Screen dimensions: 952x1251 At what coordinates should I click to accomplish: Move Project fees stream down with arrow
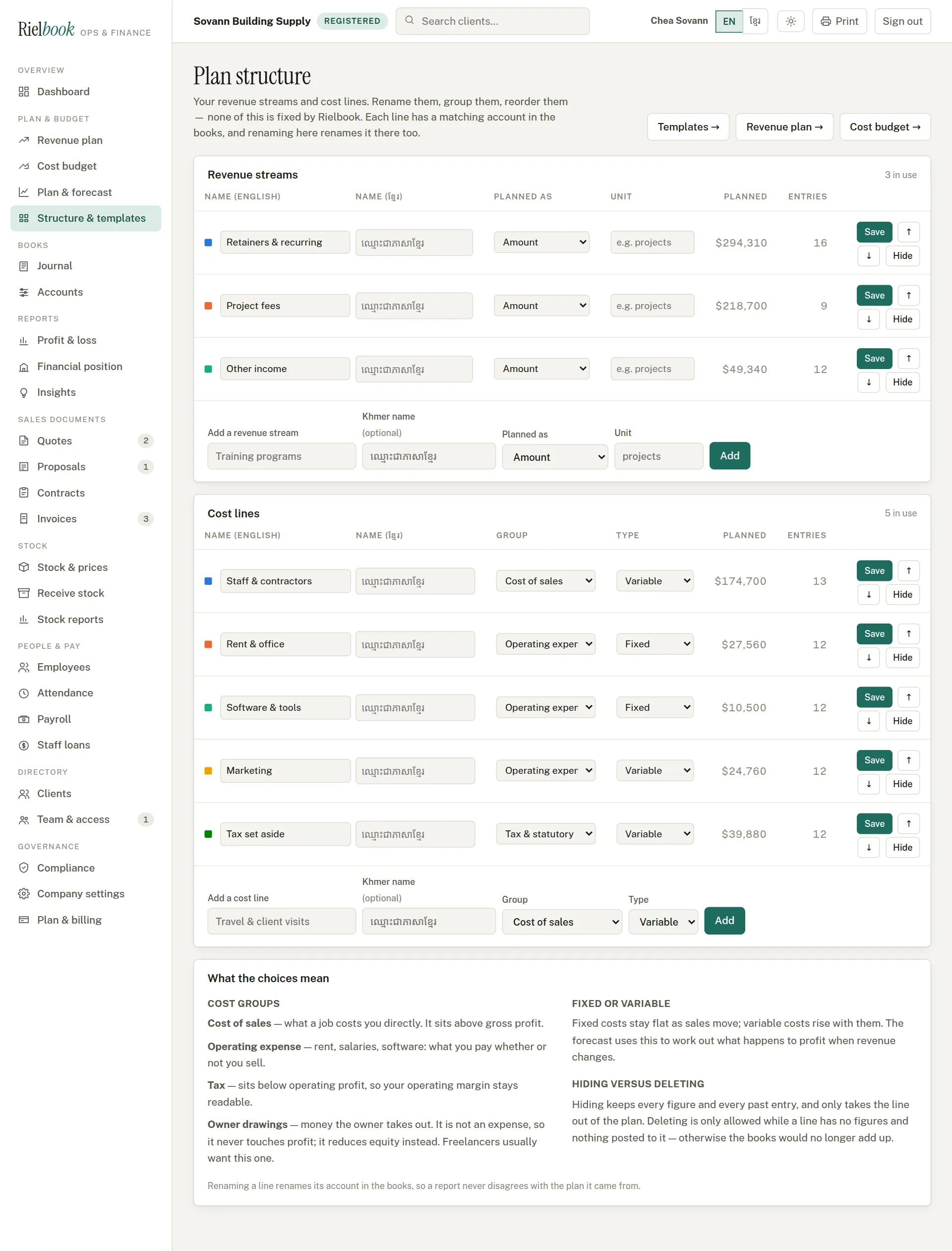(868, 319)
